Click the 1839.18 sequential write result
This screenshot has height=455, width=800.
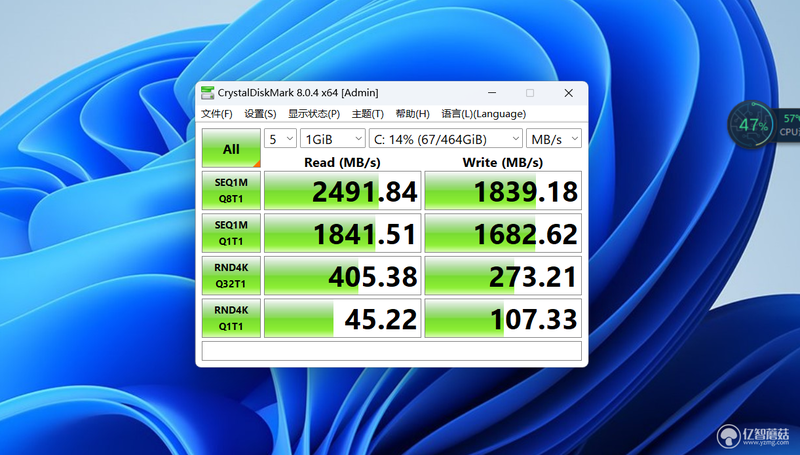[503, 191]
